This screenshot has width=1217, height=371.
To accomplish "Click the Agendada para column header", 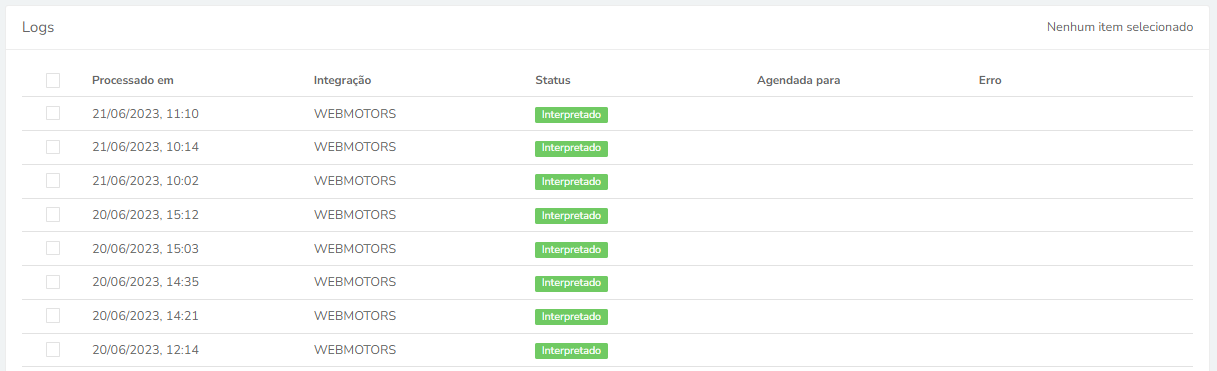I will tap(798, 80).
